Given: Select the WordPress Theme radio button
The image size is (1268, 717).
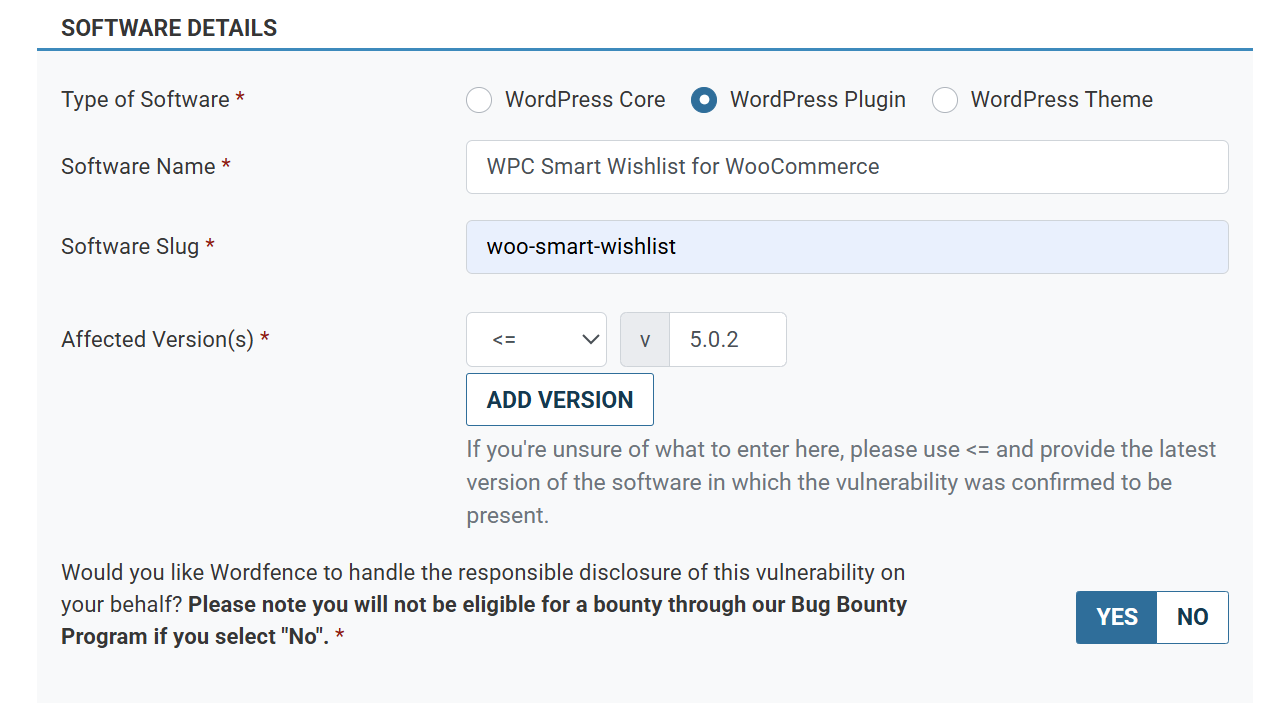Looking at the screenshot, I should click(945, 100).
